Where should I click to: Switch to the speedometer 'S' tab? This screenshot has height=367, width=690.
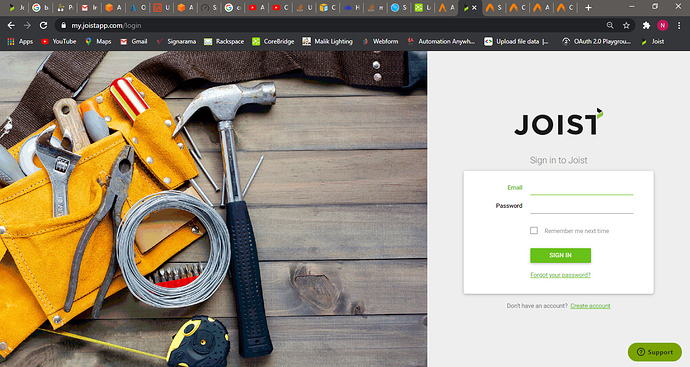(x=209, y=7)
